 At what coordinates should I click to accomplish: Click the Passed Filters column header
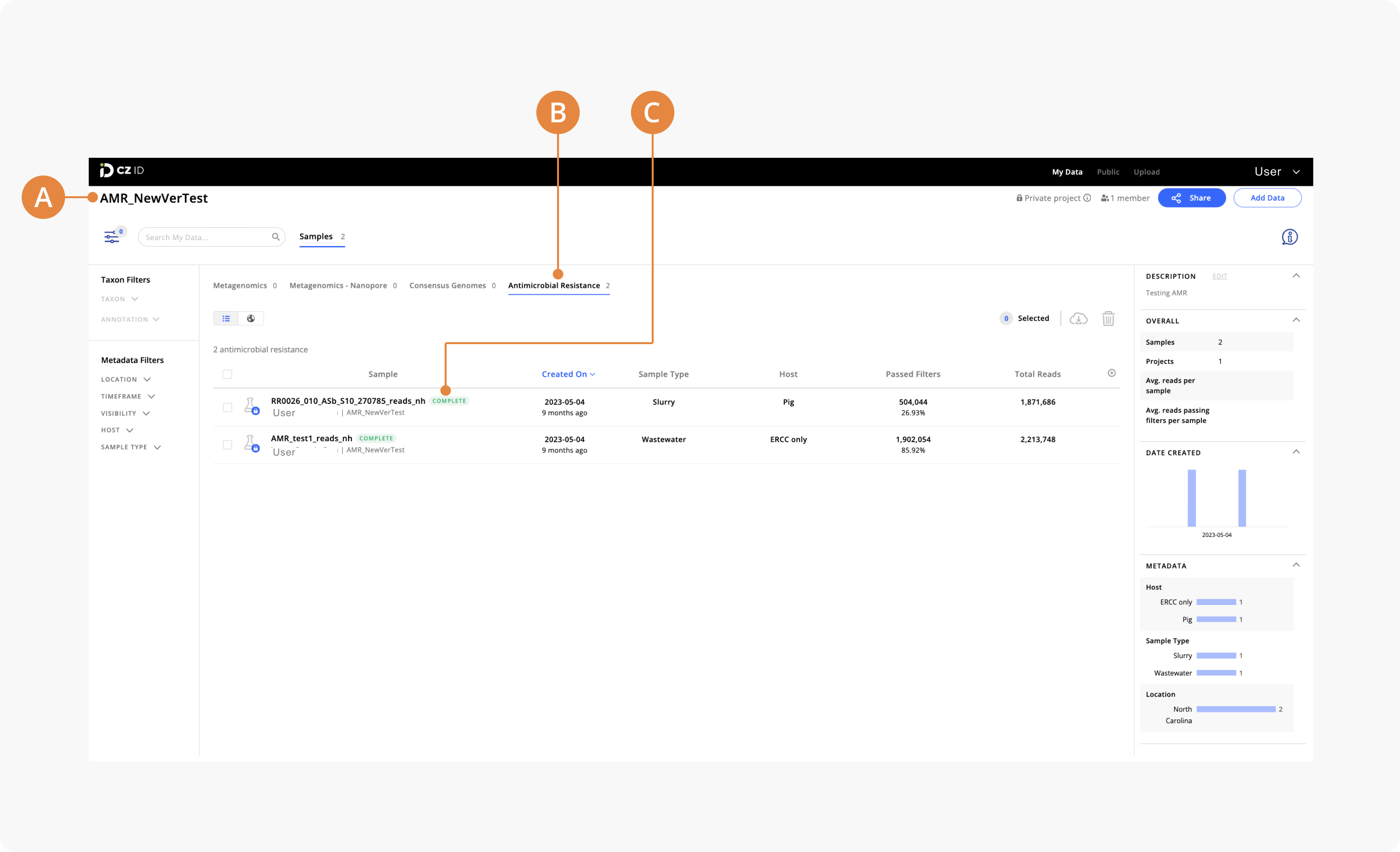point(912,374)
